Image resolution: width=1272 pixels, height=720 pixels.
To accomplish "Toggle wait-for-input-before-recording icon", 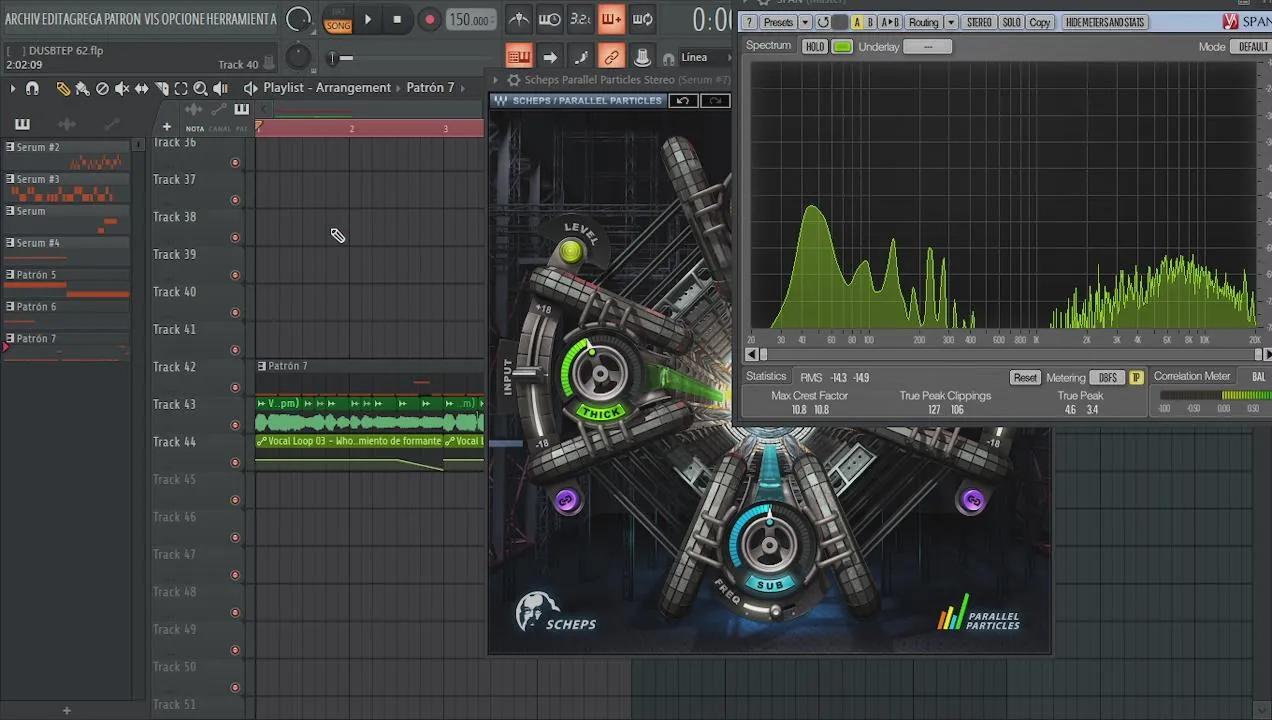I will coord(549,19).
